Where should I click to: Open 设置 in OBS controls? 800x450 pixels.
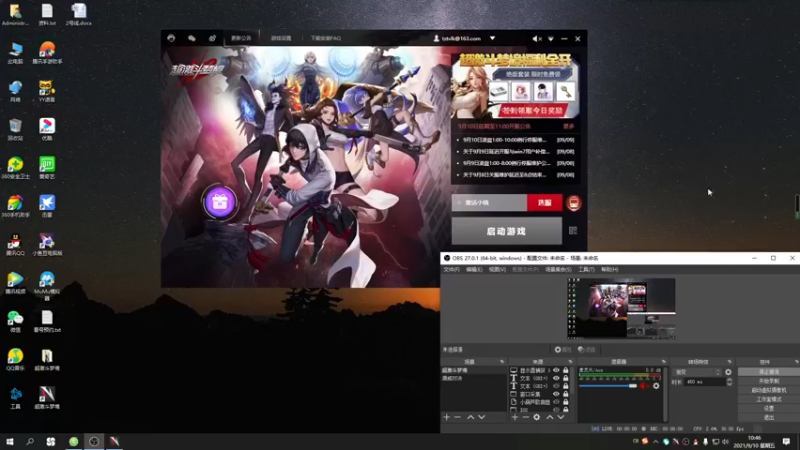click(769, 409)
